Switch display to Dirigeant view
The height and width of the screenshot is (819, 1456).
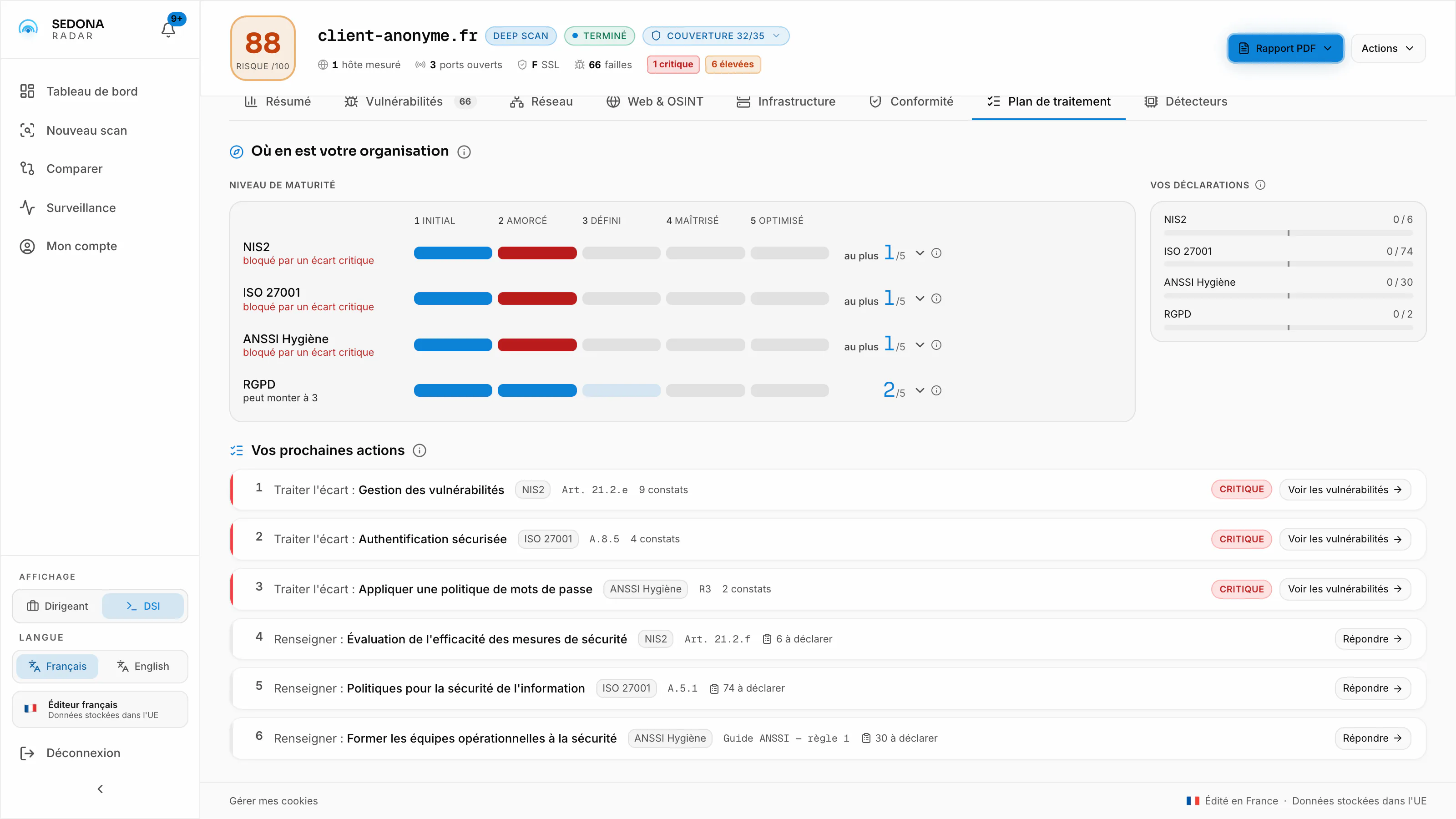pos(58,606)
